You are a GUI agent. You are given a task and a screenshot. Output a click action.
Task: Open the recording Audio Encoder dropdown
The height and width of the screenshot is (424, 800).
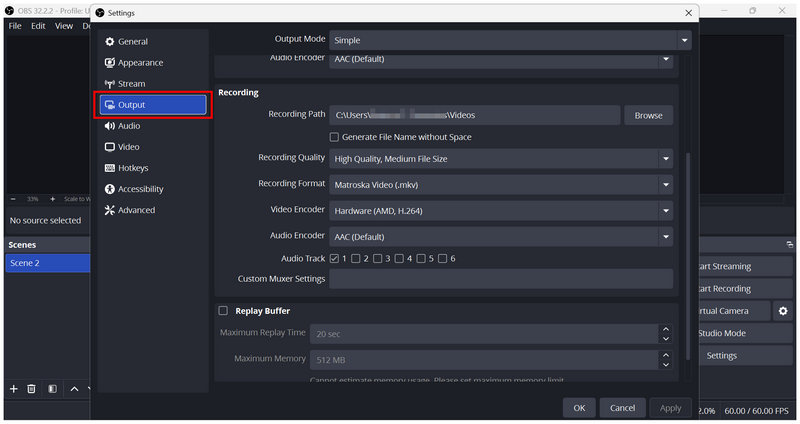(x=501, y=237)
